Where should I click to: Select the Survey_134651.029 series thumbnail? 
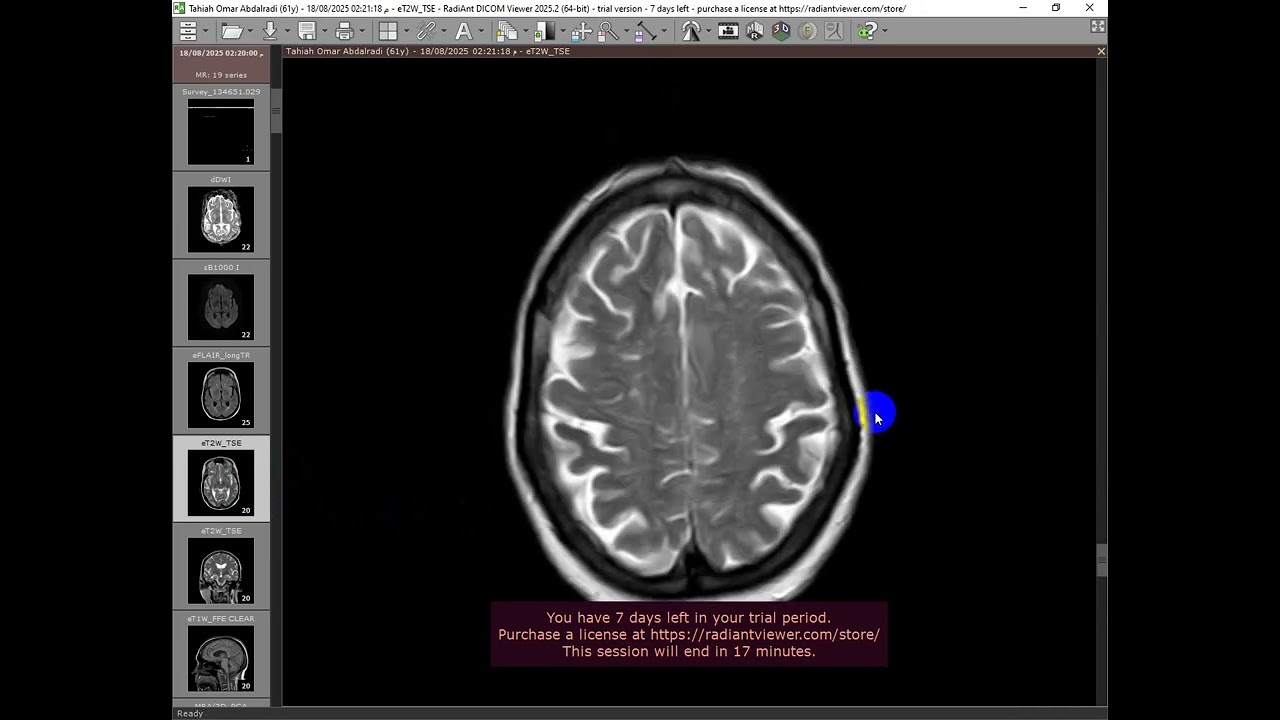click(221, 132)
